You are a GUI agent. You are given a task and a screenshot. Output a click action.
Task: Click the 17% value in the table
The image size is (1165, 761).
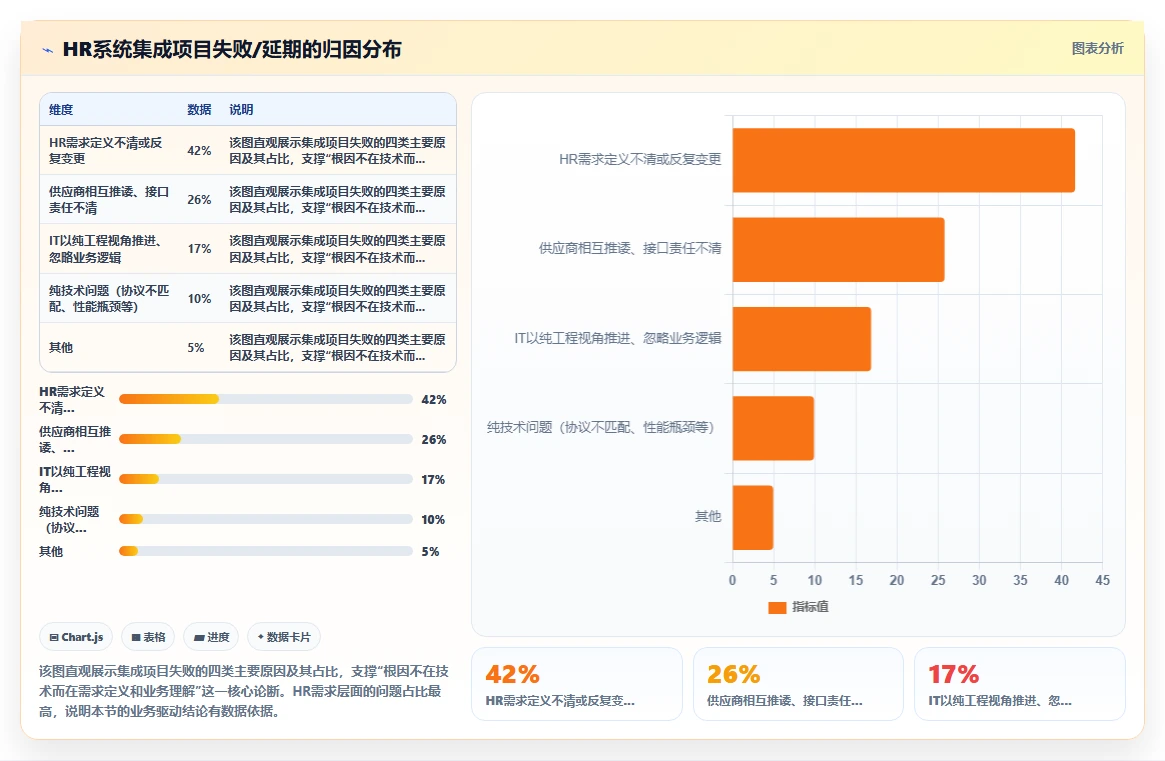(x=199, y=249)
